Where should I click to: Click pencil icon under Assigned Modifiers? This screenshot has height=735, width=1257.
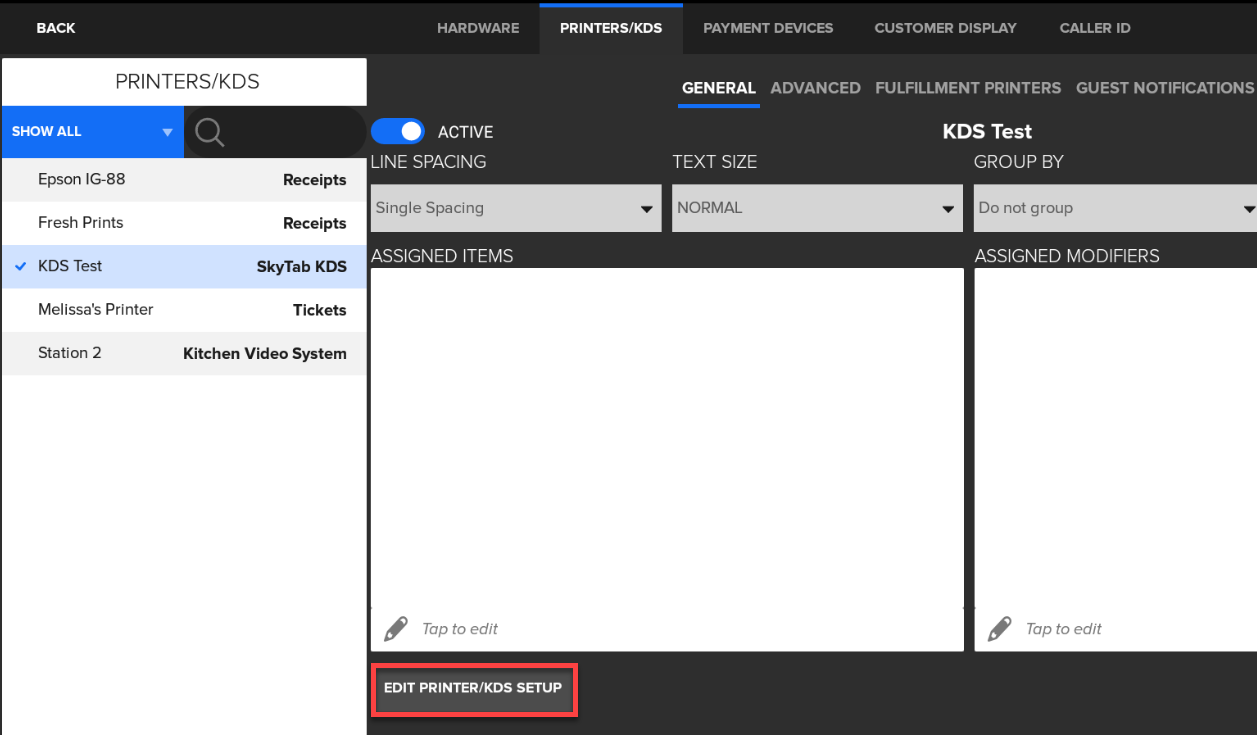(999, 629)
